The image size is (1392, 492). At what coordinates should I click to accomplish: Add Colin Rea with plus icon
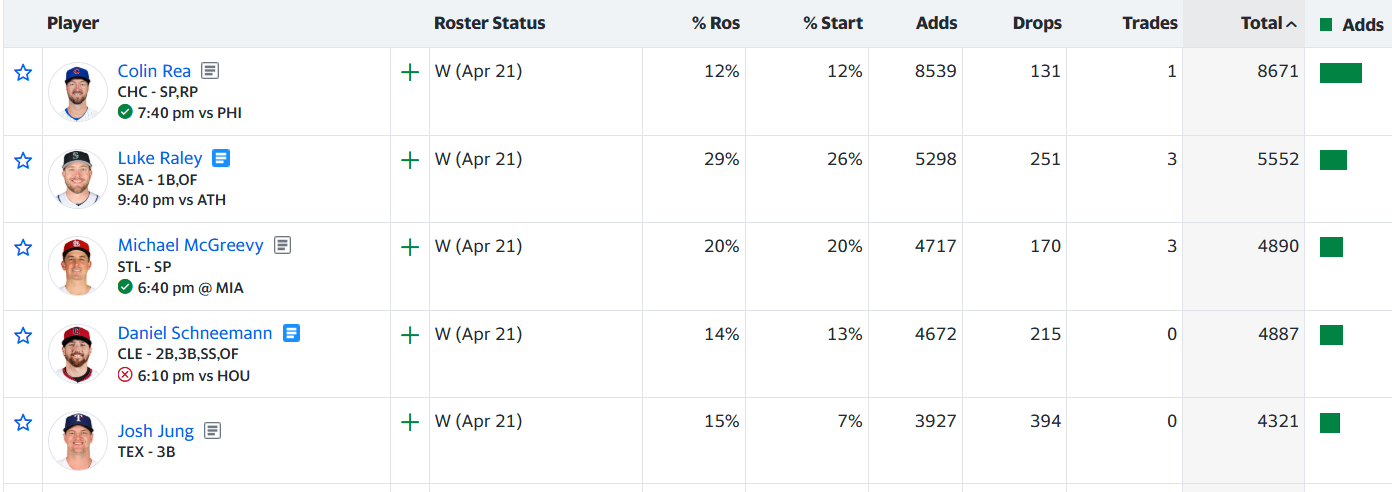coord(409,73)
